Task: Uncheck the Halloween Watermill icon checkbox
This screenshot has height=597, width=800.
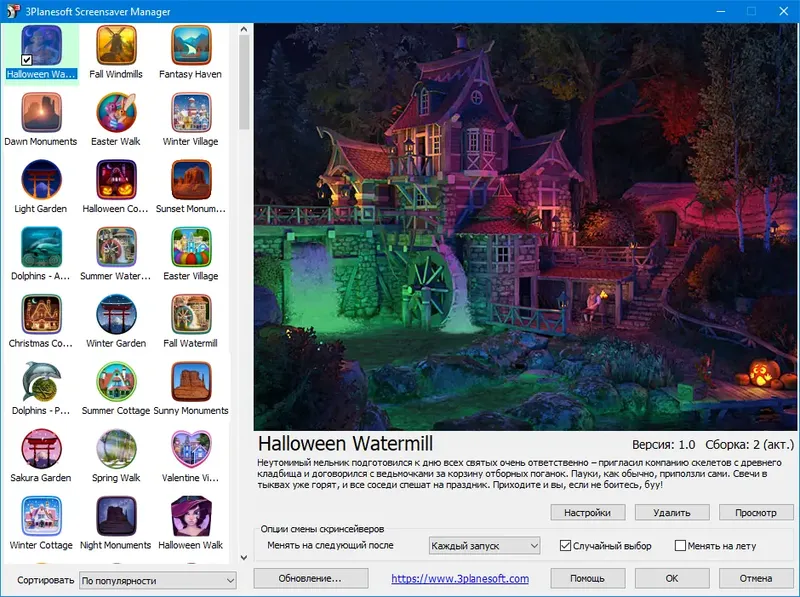Action: [27, 60]
